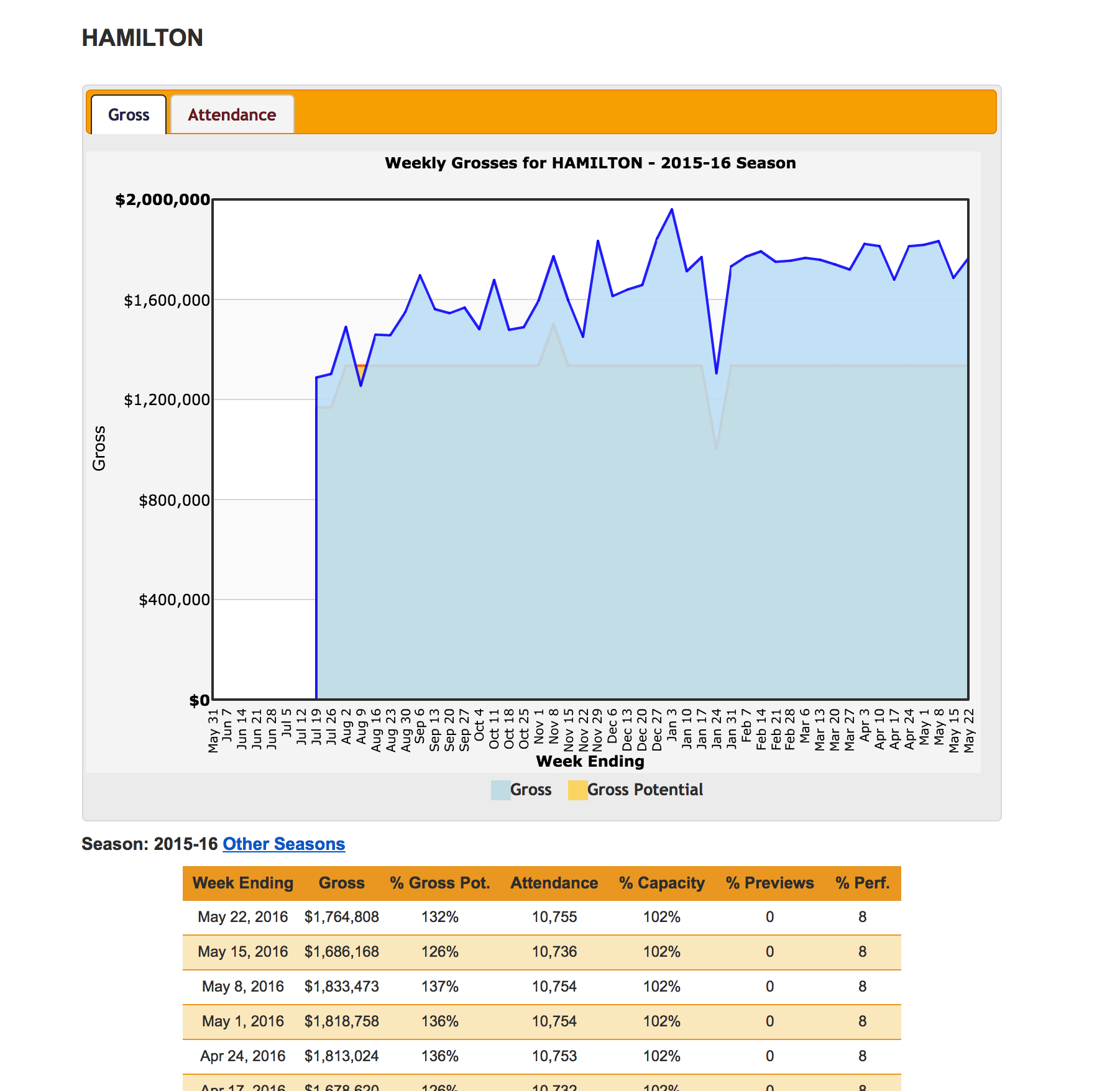
Task: Click the yellow Gross Potential legend swatch
Action: coord(577,790)
